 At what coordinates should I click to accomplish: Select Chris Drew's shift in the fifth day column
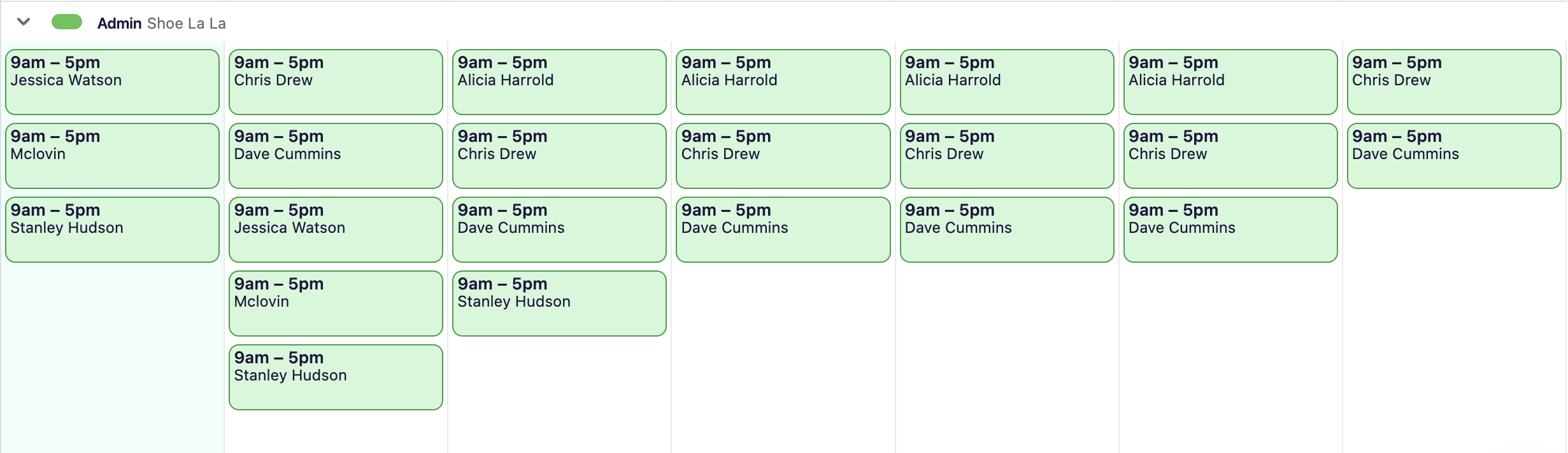[x=1007, y=156]
